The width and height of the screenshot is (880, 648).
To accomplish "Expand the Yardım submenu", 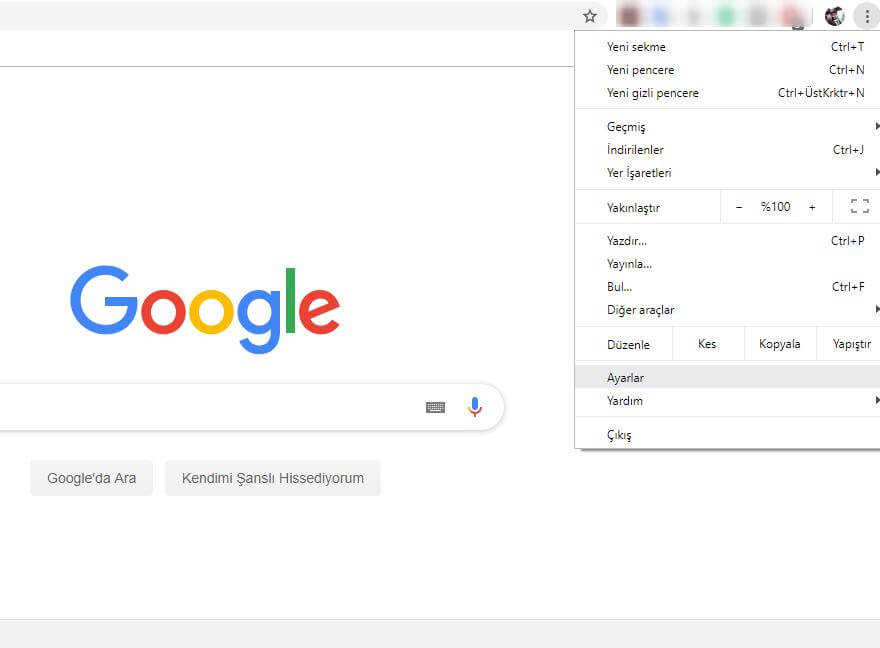I will point(727,401).
